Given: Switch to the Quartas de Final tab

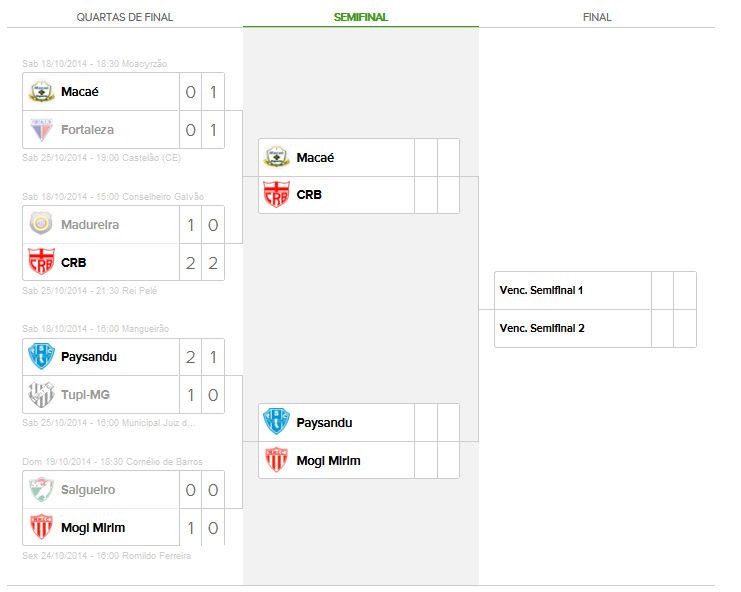Looking at the screenshot, I should point(125,17).
